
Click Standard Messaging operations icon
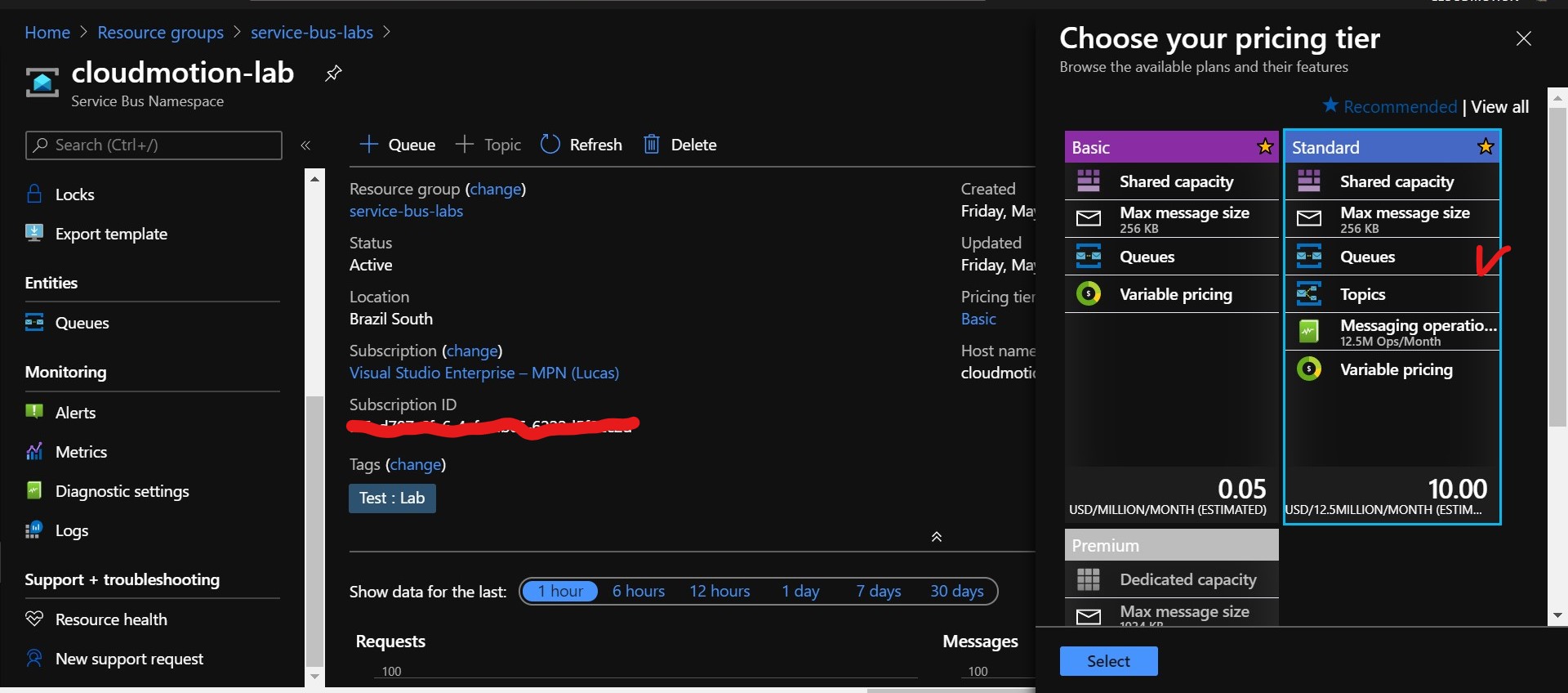[x=1309, y=331]
